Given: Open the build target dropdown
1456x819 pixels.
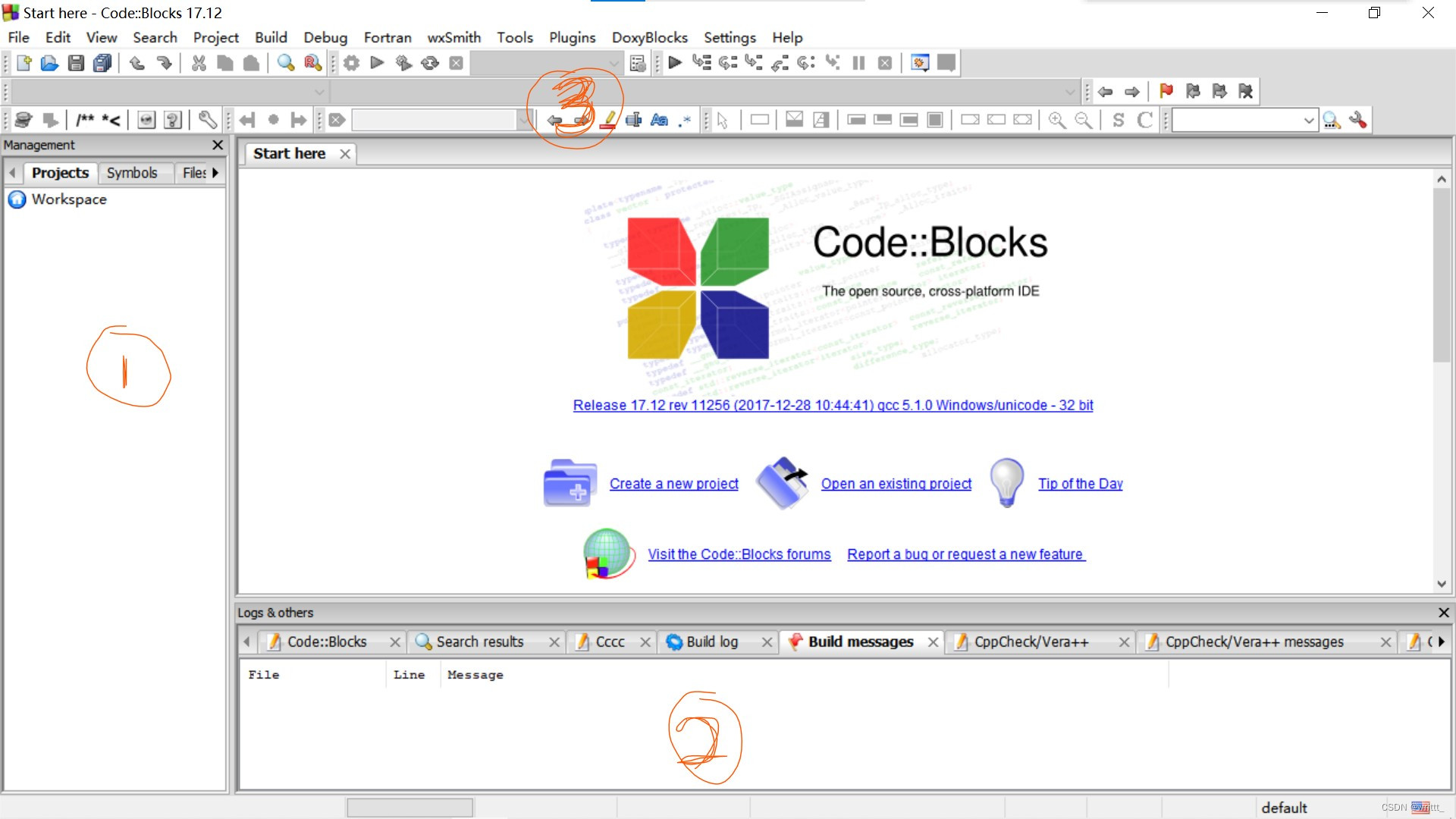Looking at the screenshot, I should coord(613,63).
